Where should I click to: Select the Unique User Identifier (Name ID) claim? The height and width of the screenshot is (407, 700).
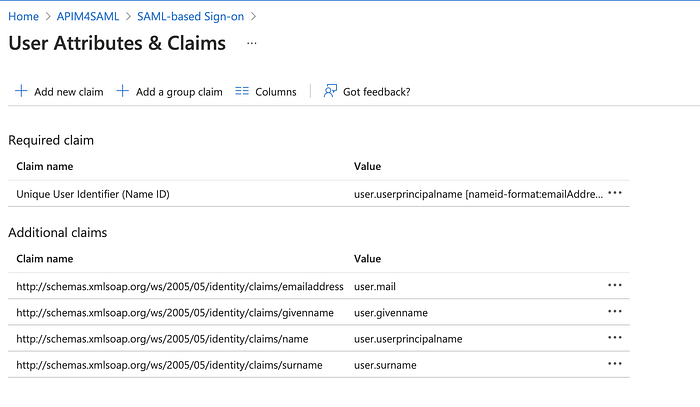pos(93,194)
